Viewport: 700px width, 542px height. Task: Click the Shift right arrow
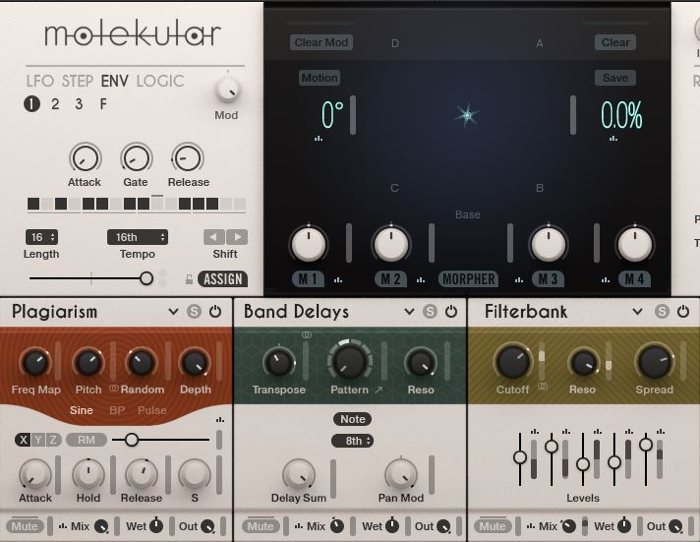[x=237, y=237]
